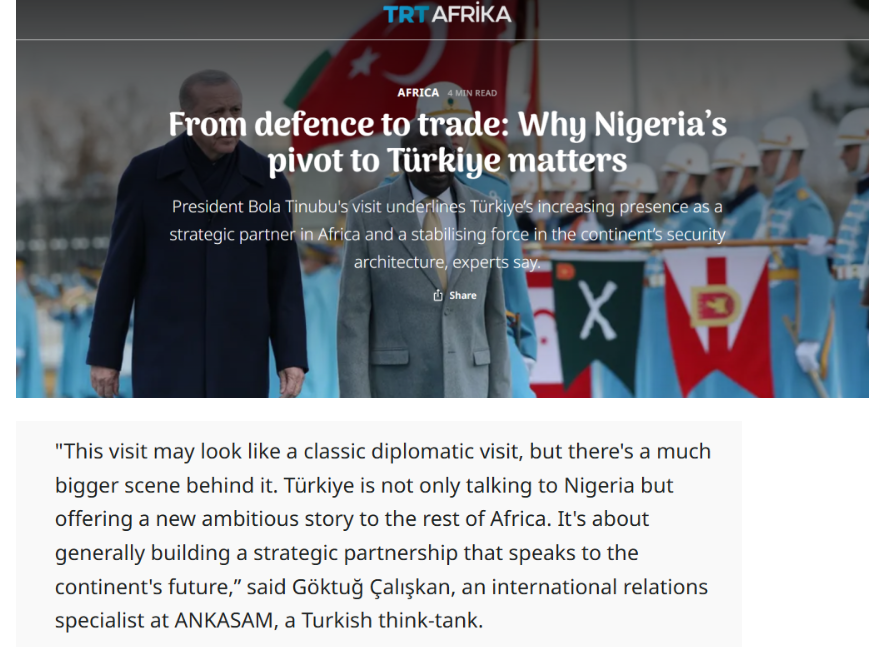
Task: Click the share icon under the subtitle
Action: pos(438,295)
